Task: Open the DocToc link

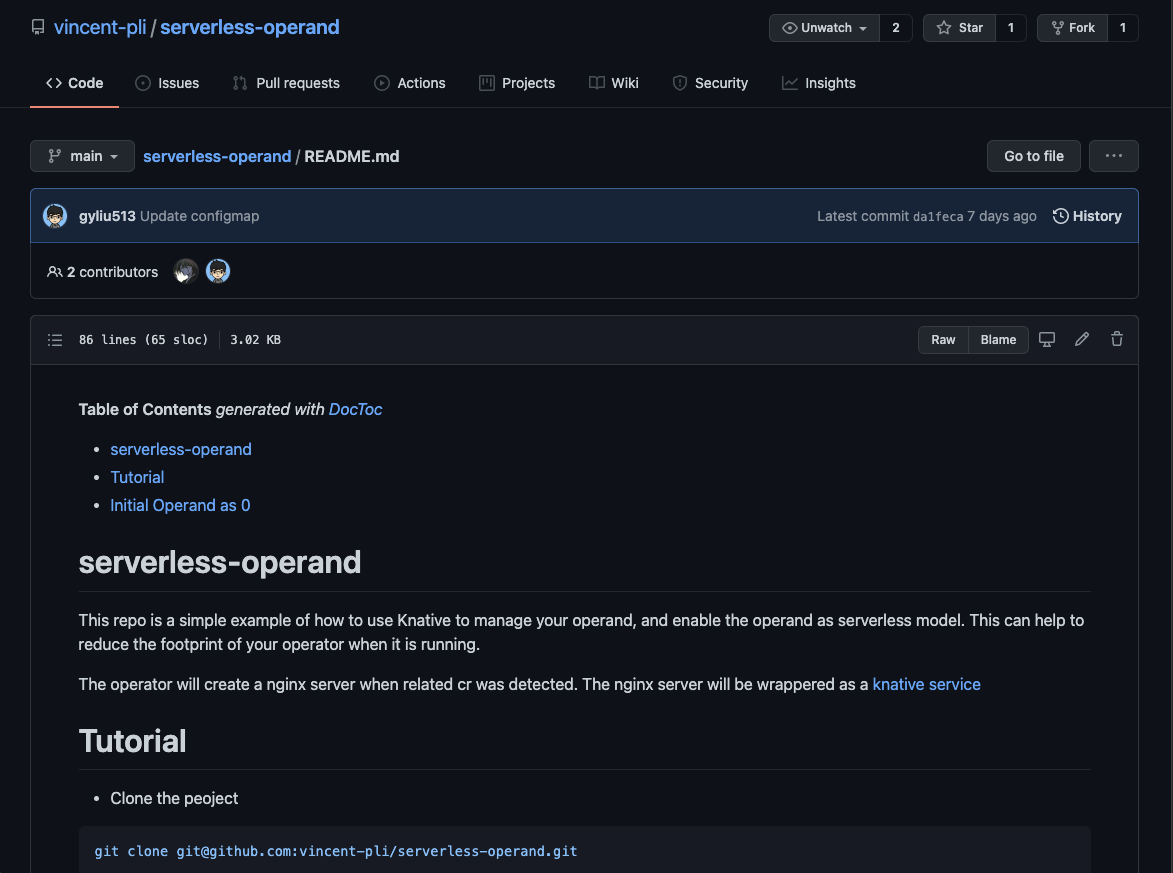Action: pyautogui.click(x=355, y=409)
